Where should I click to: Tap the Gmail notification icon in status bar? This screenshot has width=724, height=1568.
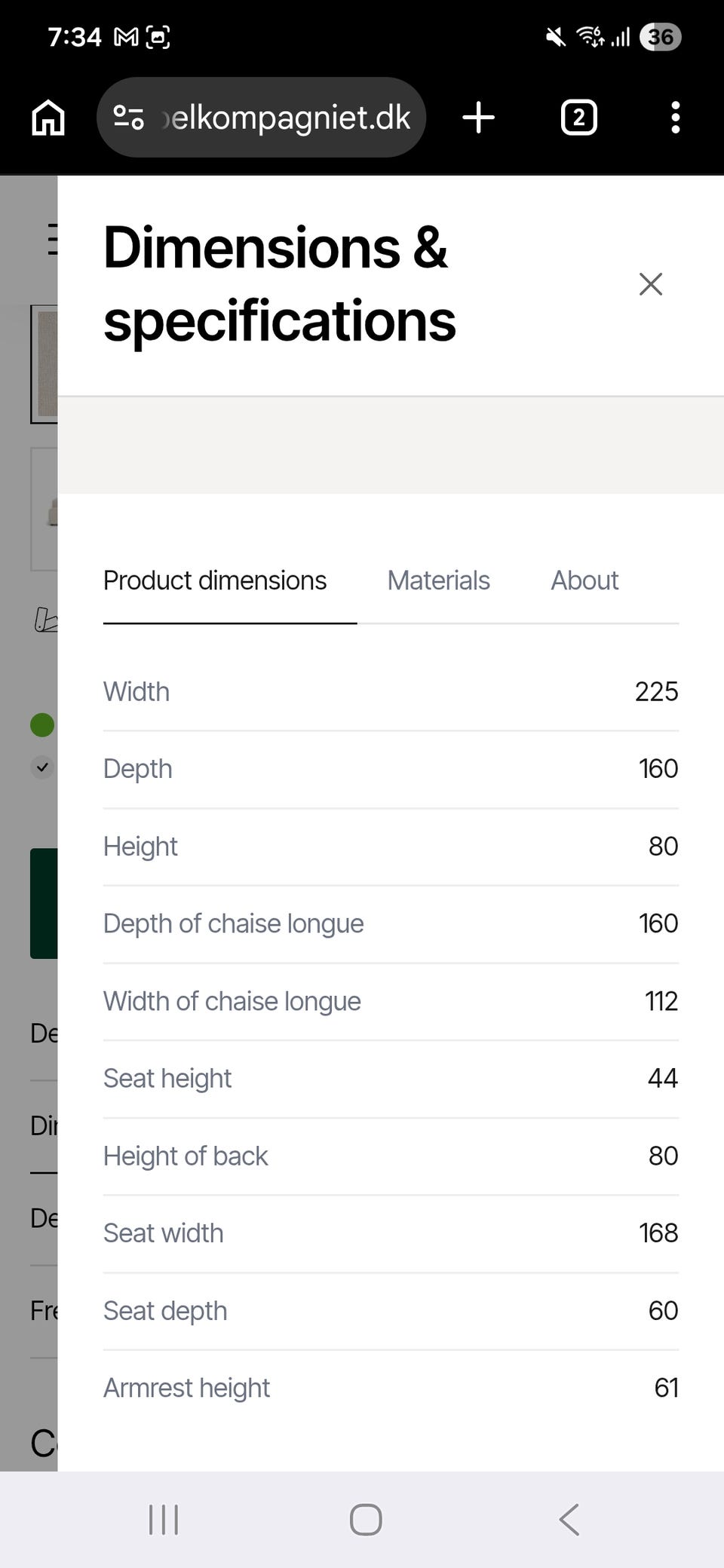[126, 37]
